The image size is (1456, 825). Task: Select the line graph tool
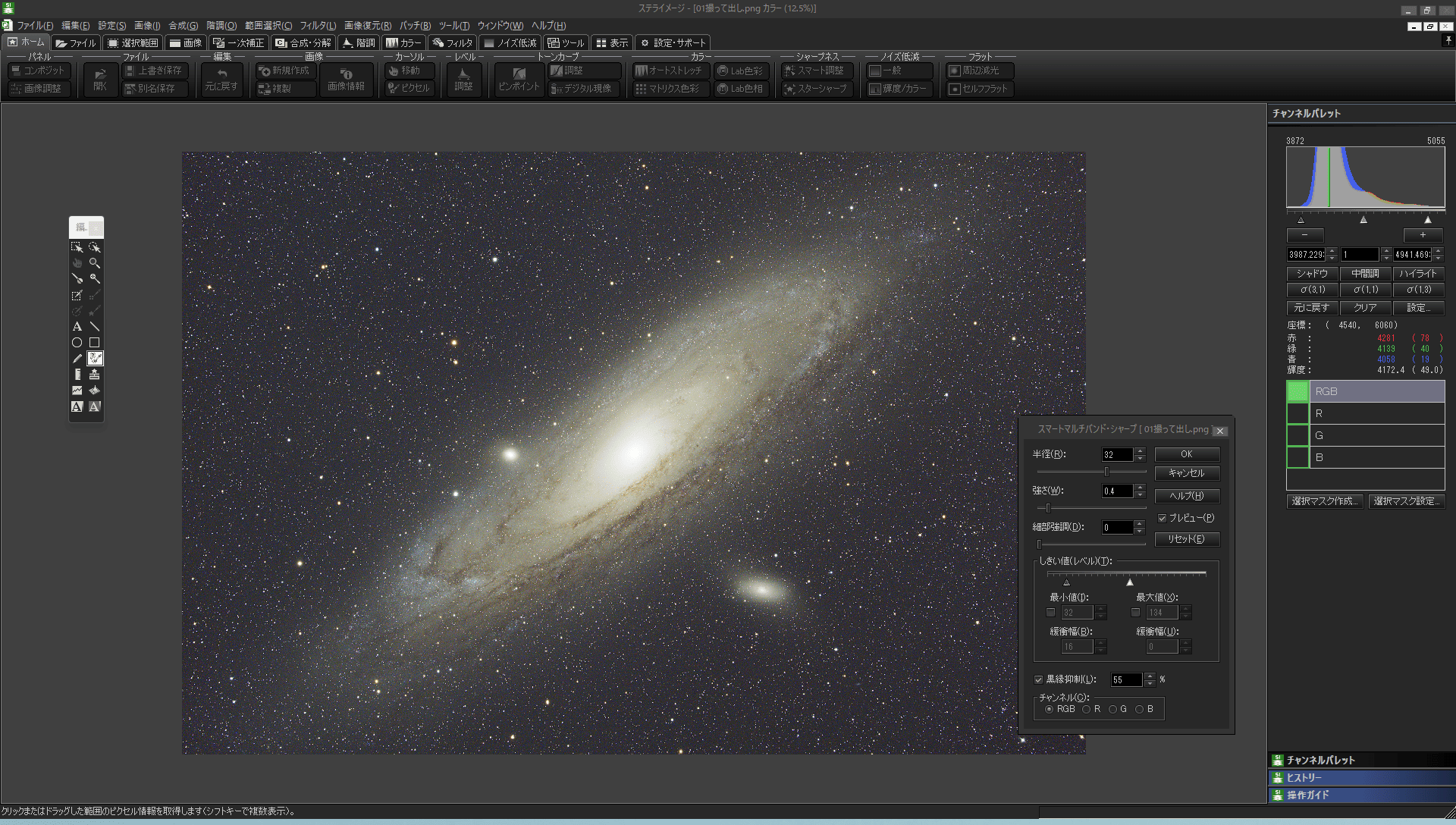click(x=77, y=391)
